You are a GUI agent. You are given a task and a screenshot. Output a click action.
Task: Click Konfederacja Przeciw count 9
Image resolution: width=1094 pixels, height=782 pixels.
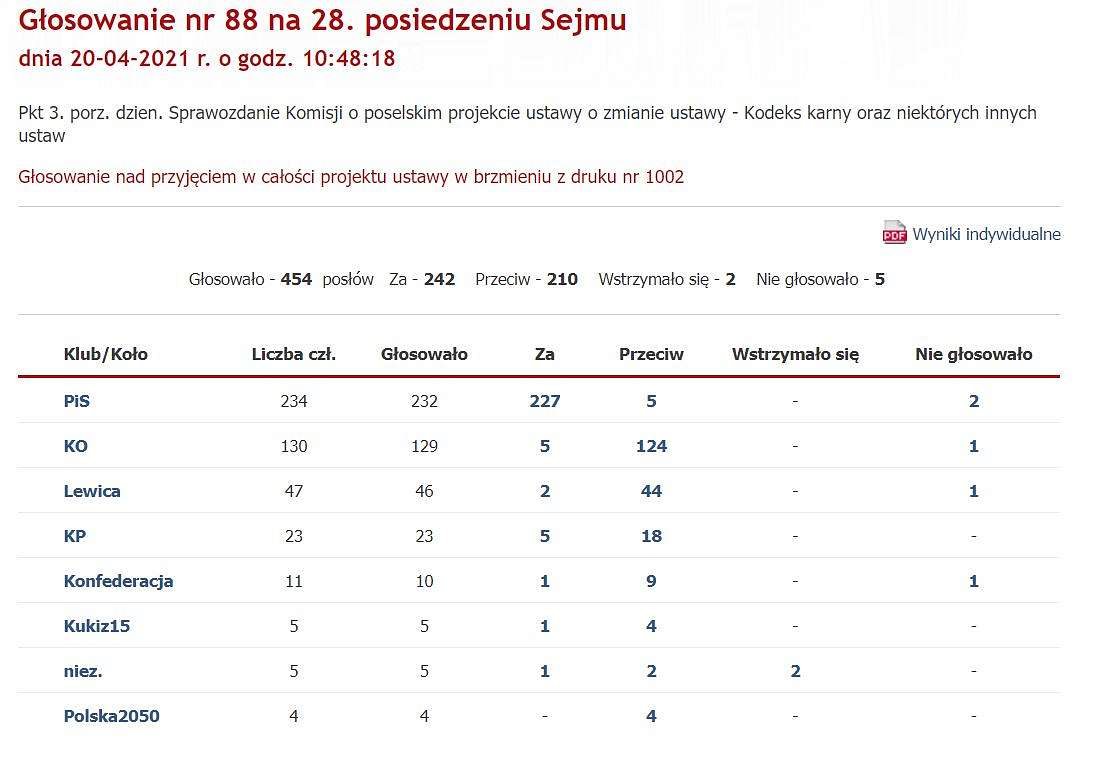(652, 581)
